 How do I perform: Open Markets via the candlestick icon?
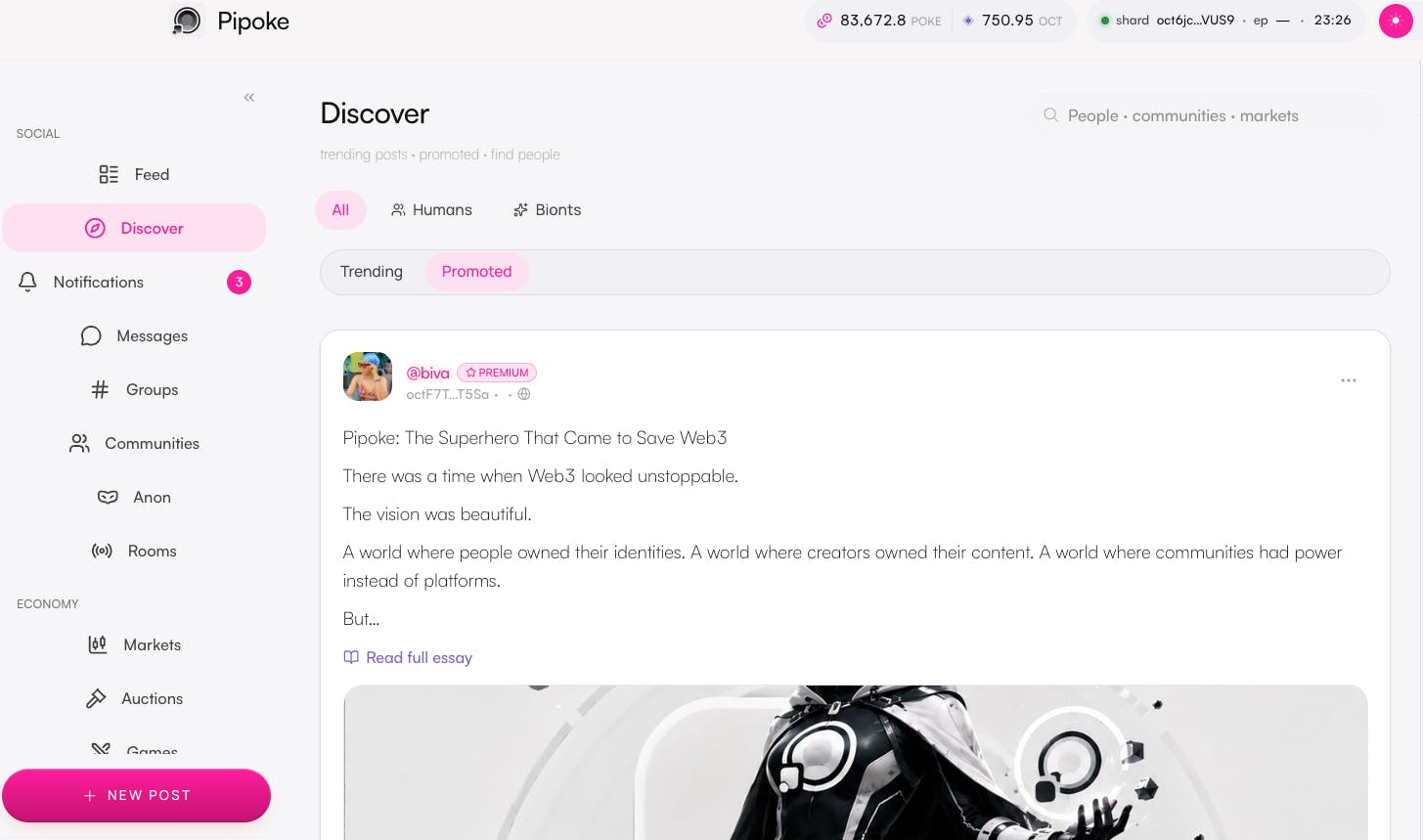[x=97, y=644]
